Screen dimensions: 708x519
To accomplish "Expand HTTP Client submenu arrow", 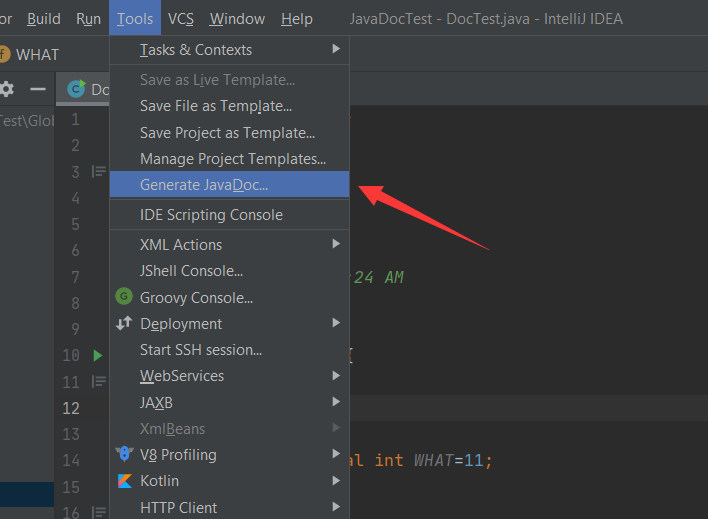I will 336,507.
